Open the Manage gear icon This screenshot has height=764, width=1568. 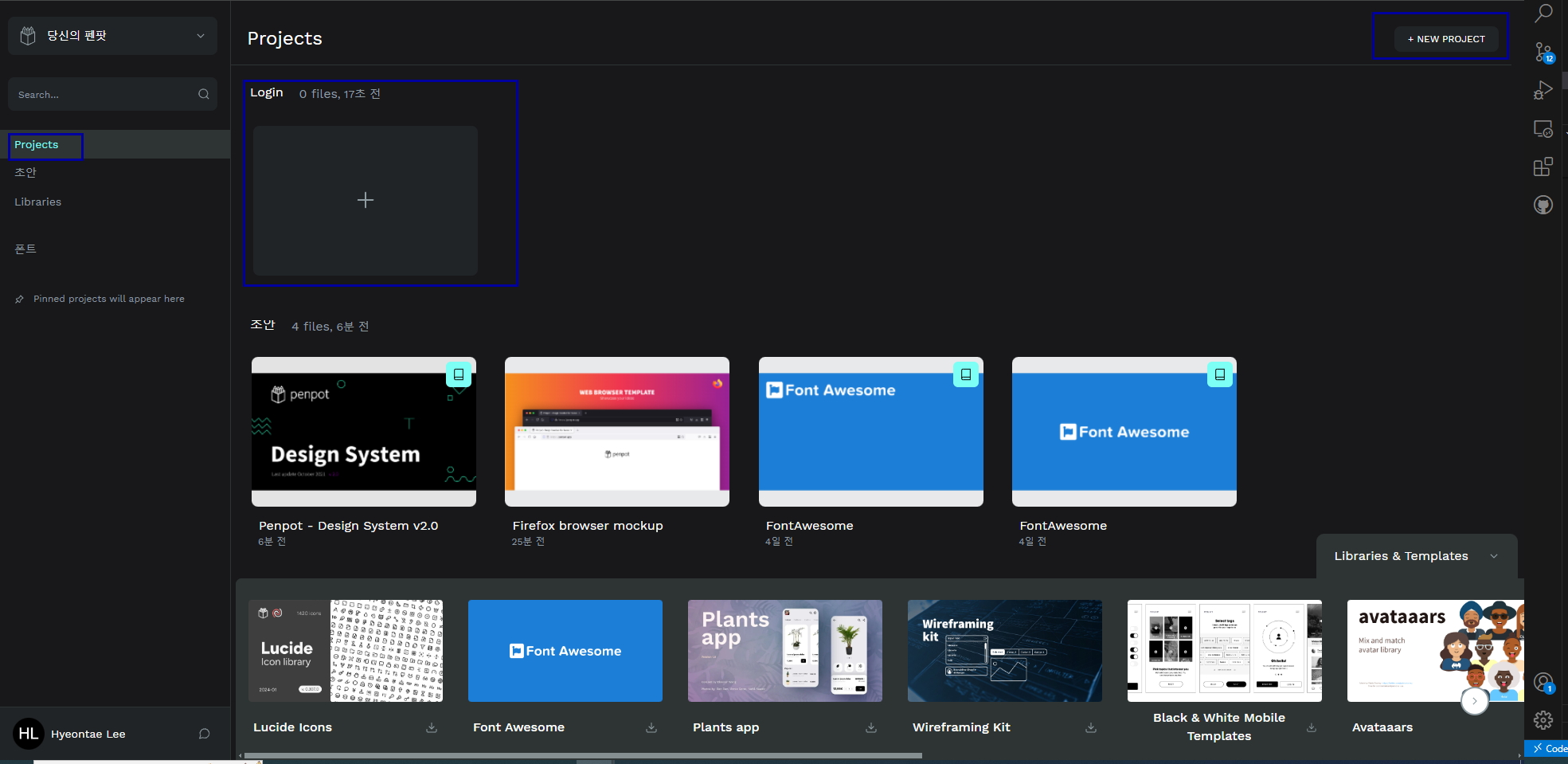tap(1543, 720)
